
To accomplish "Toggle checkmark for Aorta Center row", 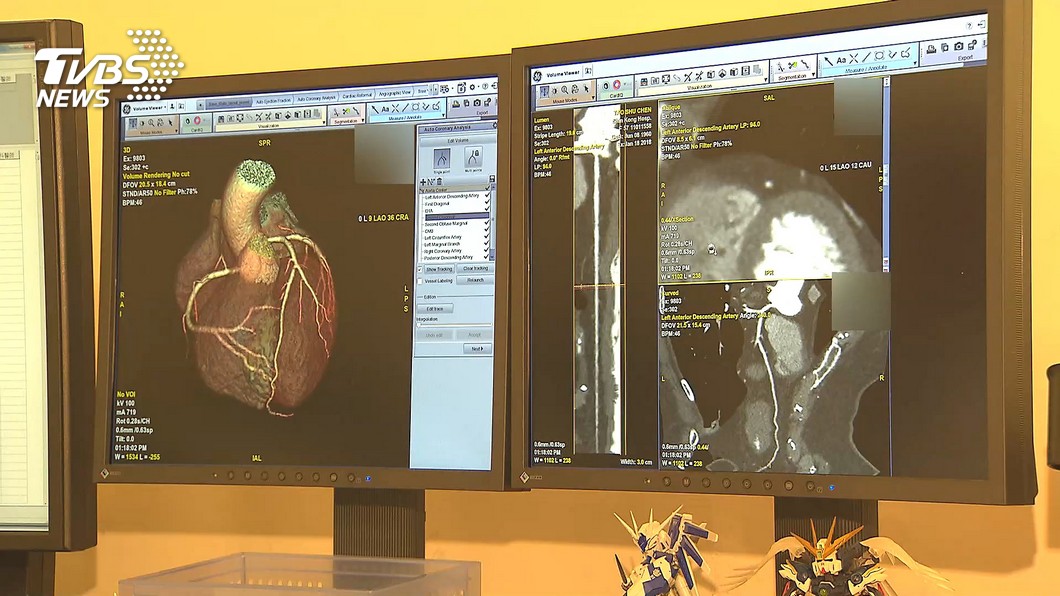I will 487,187.
